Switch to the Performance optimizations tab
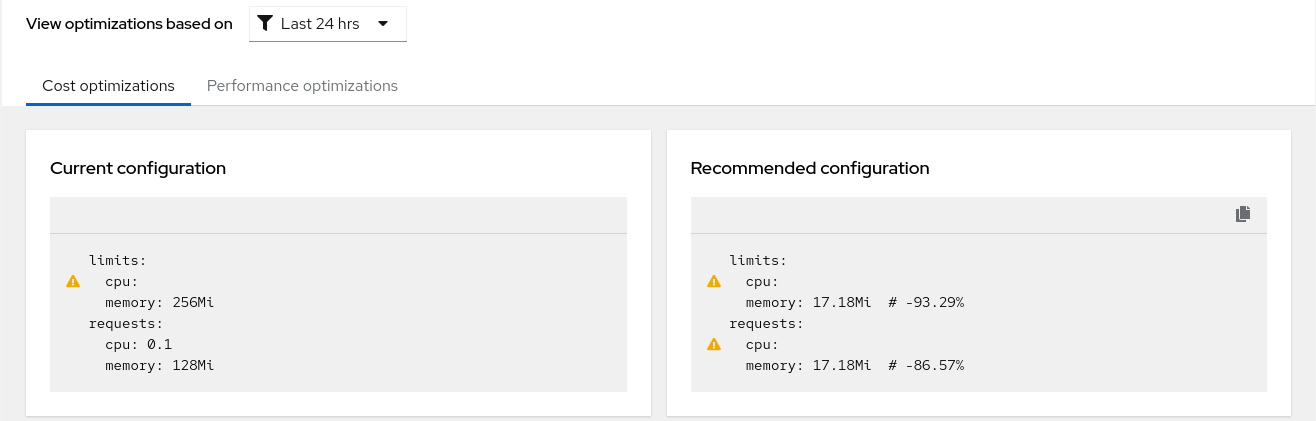Viewport: 1316px width, 421px height. tap(302, 86)
